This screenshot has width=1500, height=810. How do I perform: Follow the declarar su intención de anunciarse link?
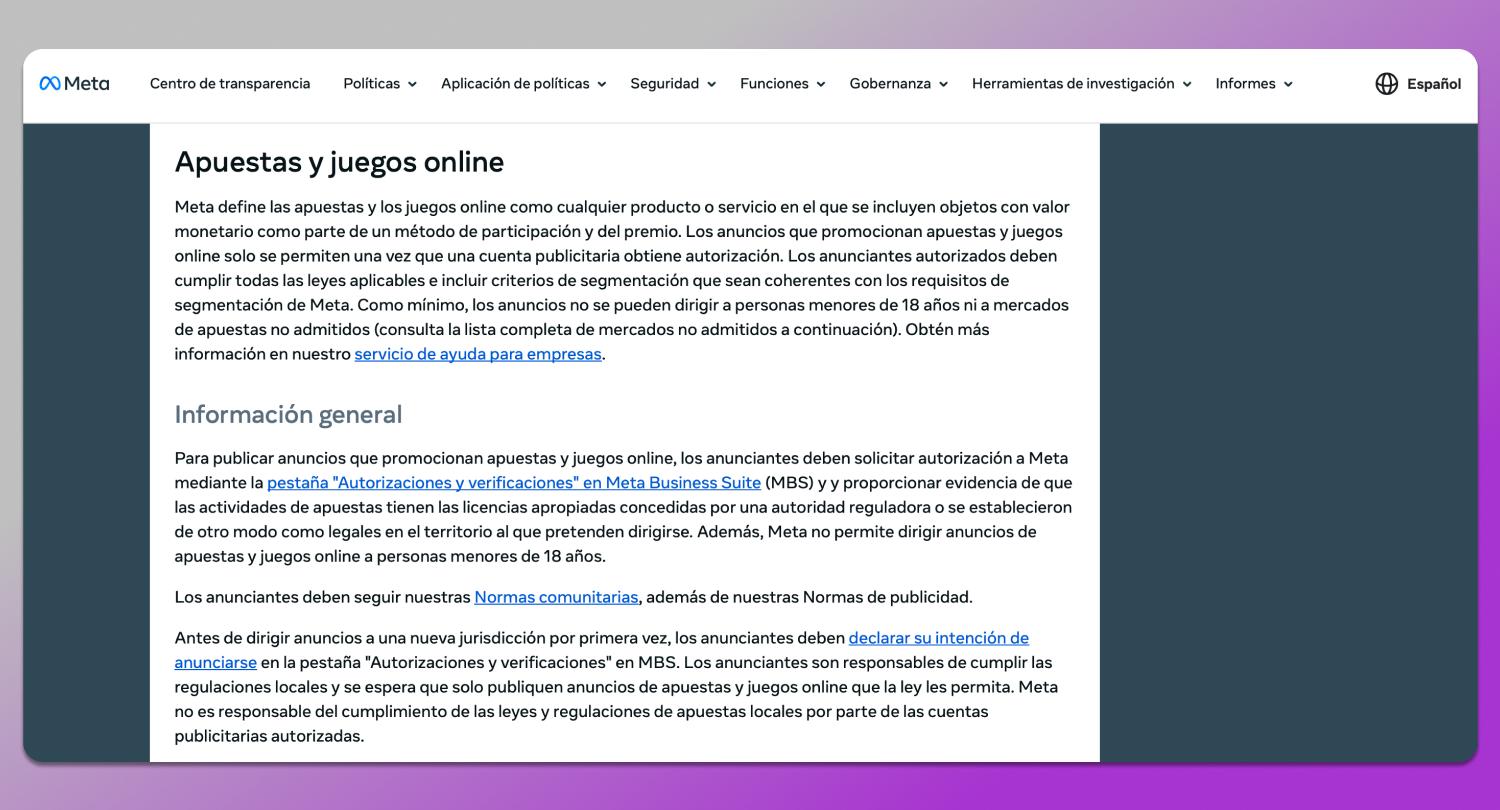click(x=938, y=638)
